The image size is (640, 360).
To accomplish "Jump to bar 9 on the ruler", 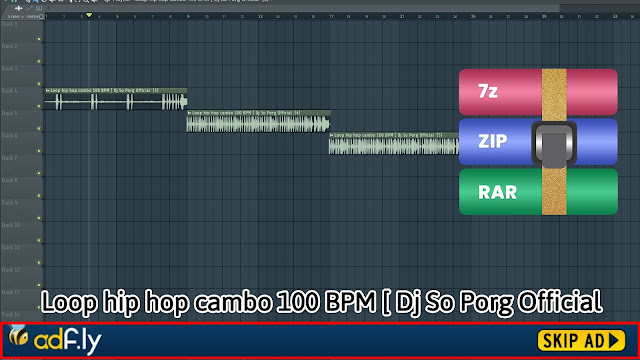I will point(188,17).
